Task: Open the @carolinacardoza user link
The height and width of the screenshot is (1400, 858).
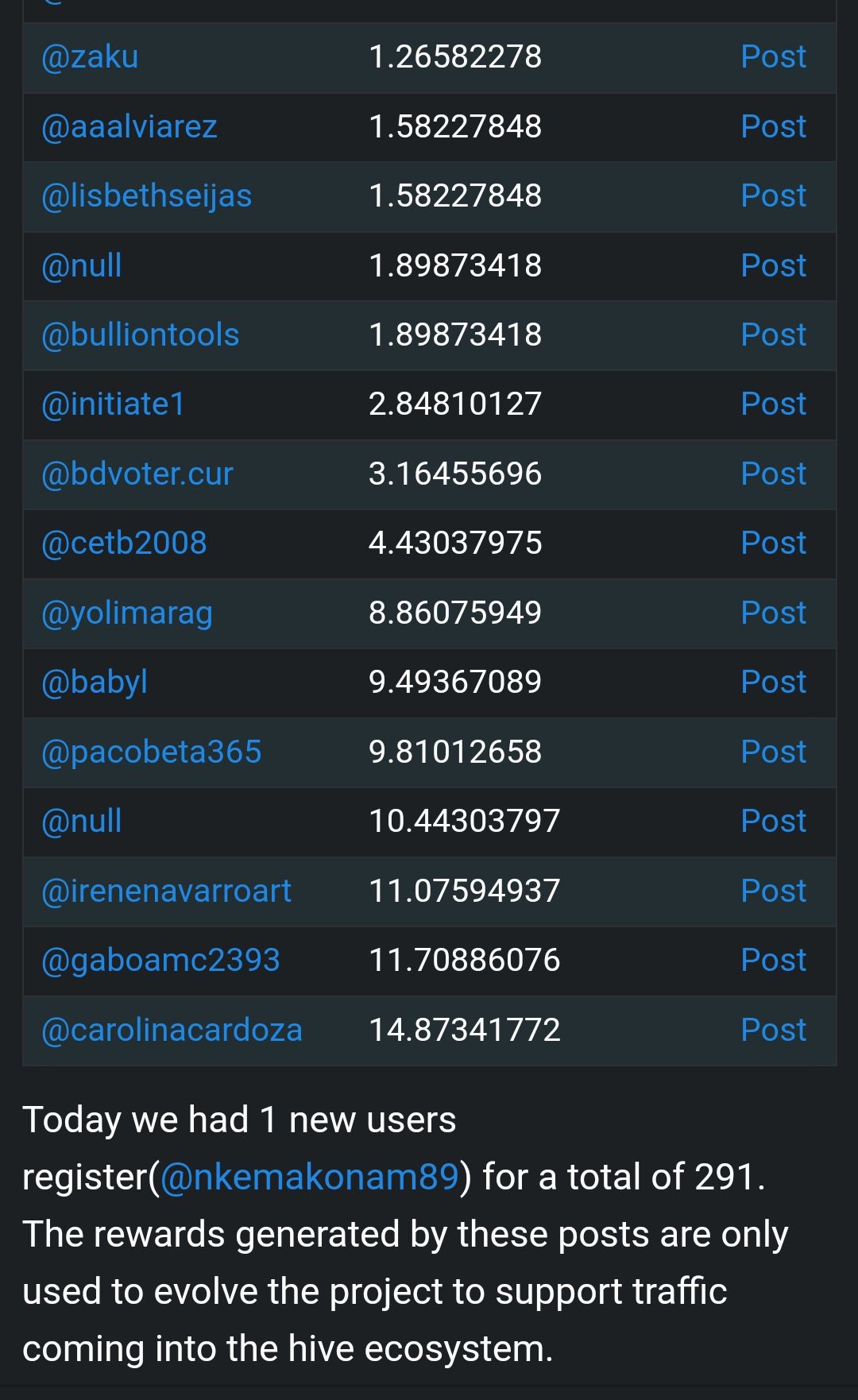Action: (x=172, y=1031)
